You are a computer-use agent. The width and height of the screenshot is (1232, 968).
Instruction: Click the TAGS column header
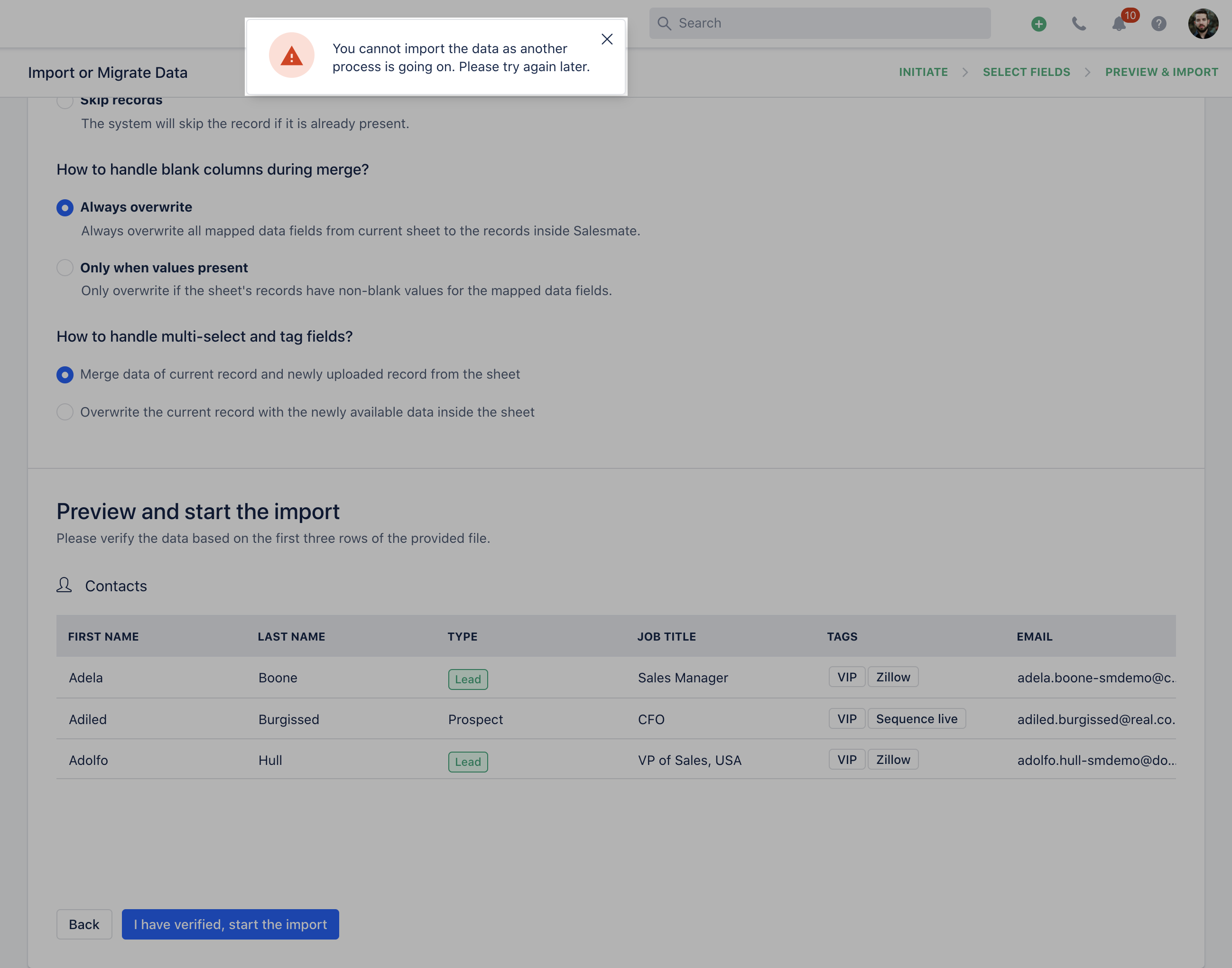coord(842,636)
